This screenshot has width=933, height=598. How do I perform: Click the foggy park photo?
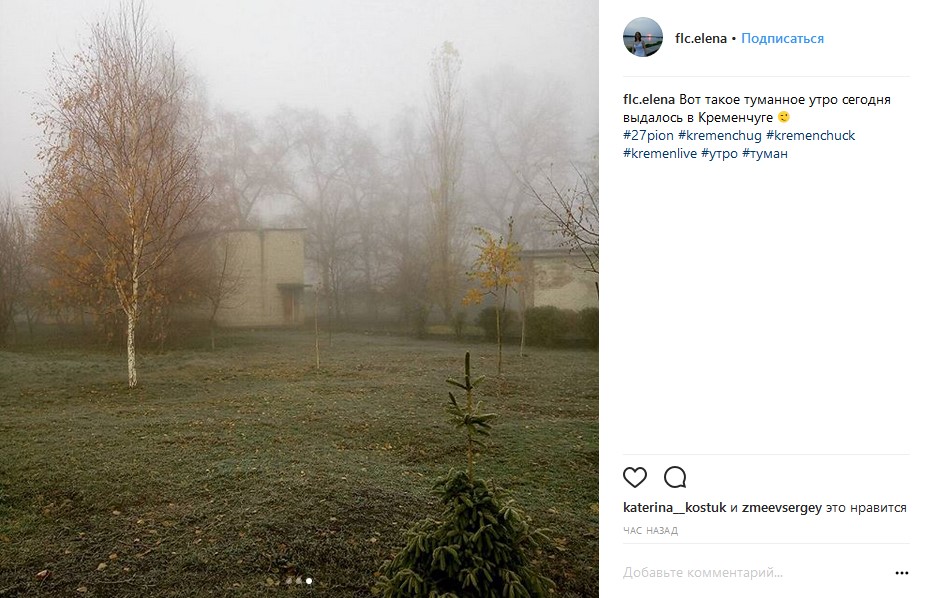pos(299,299)
